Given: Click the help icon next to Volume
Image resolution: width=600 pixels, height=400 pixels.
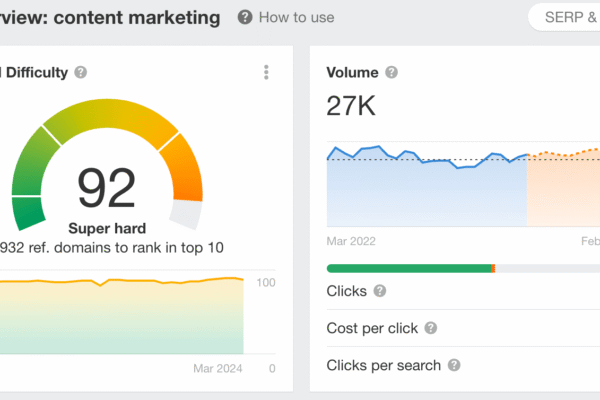Looking at the screenshot, I should point(391,72).
